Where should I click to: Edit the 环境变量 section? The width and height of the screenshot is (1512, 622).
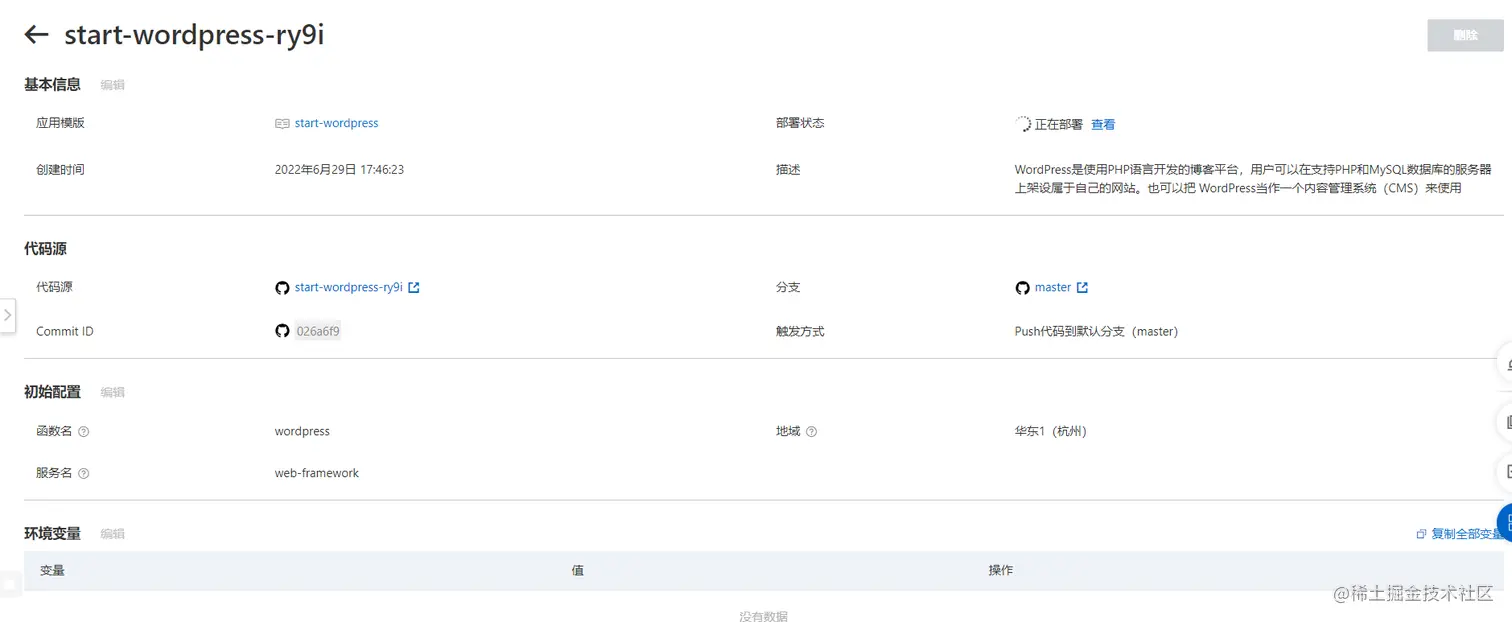point(113,534)
